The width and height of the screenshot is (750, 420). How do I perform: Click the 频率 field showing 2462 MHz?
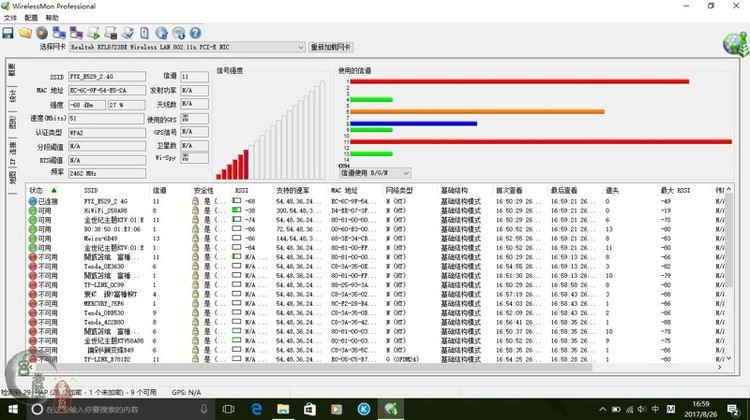point(107,173)
